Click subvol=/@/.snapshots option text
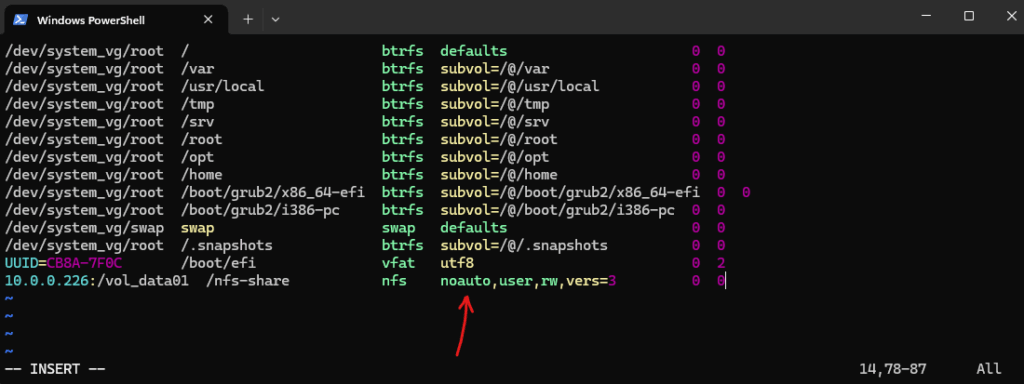 [x=524, y=246]
